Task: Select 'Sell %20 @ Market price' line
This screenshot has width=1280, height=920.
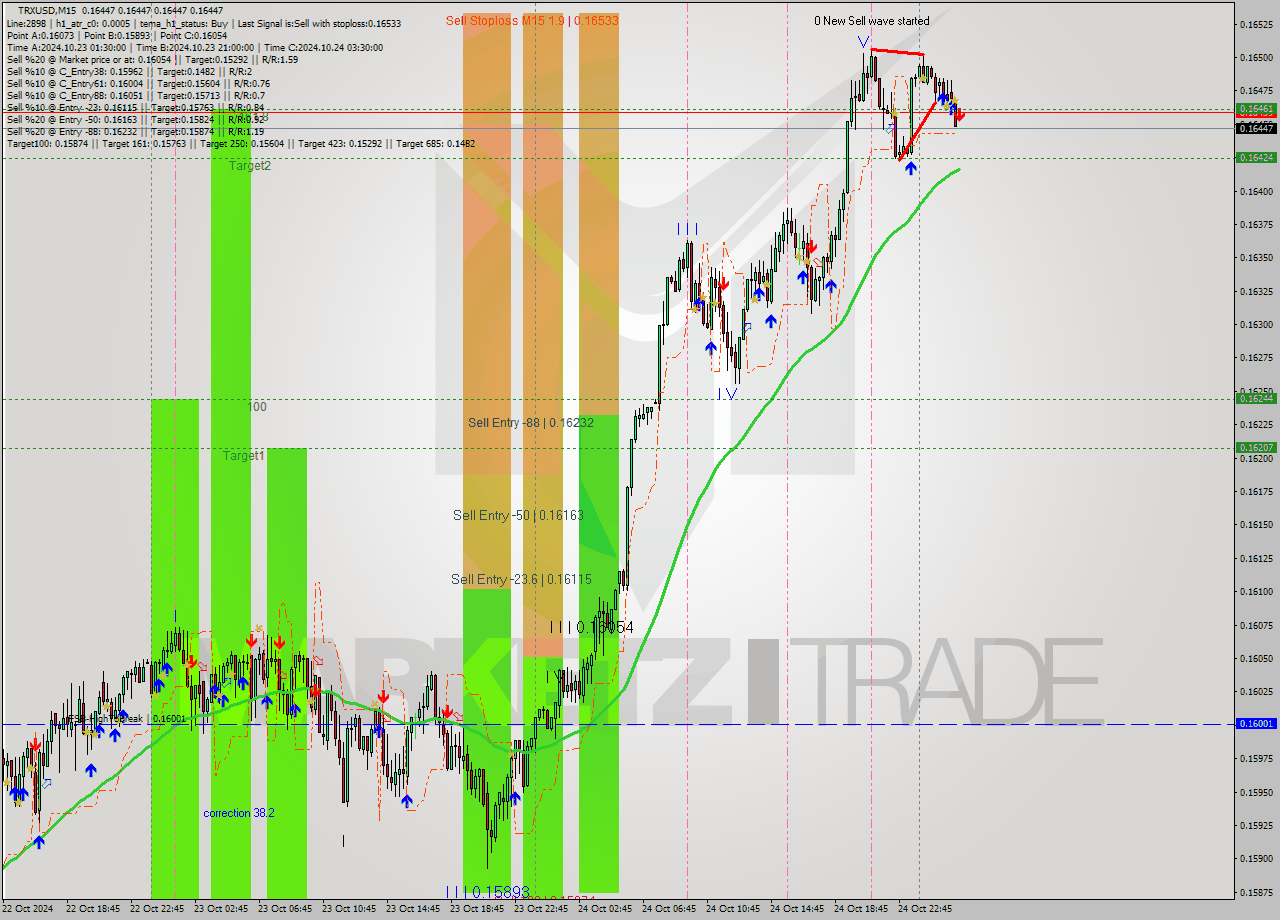Action: coord(152,59)
